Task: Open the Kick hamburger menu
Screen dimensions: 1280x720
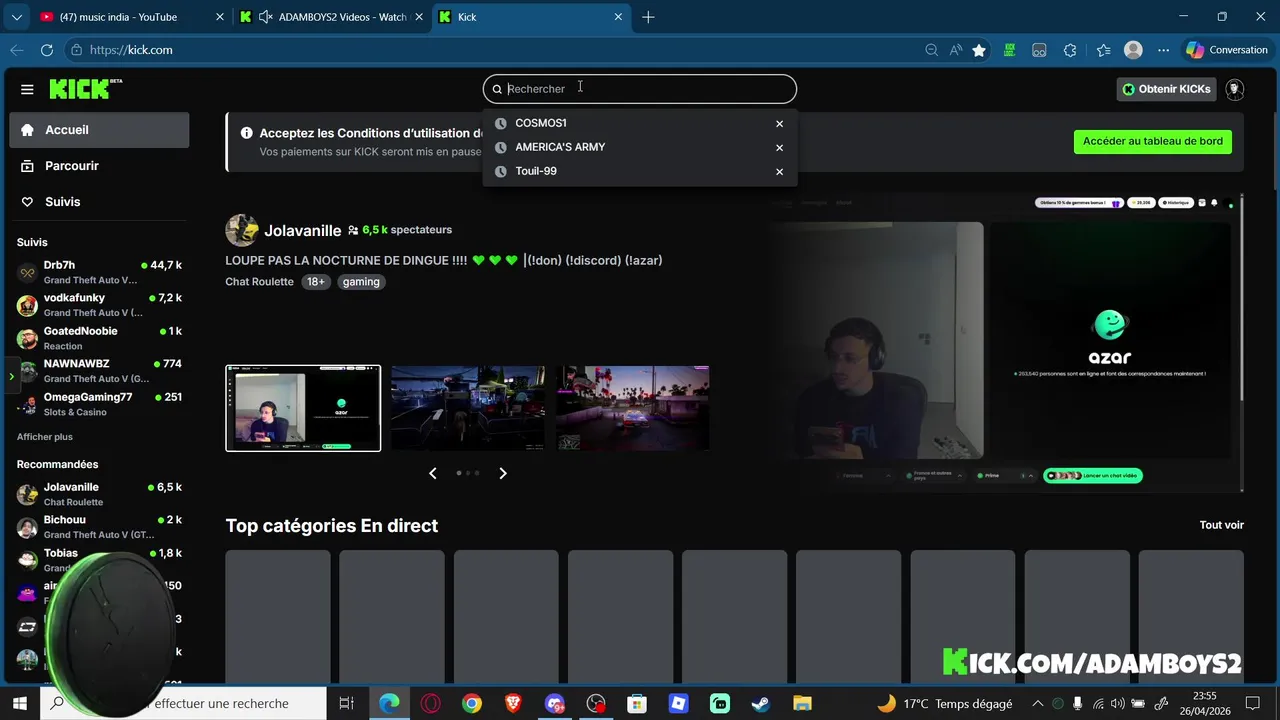Action: [x=27, y=89]
